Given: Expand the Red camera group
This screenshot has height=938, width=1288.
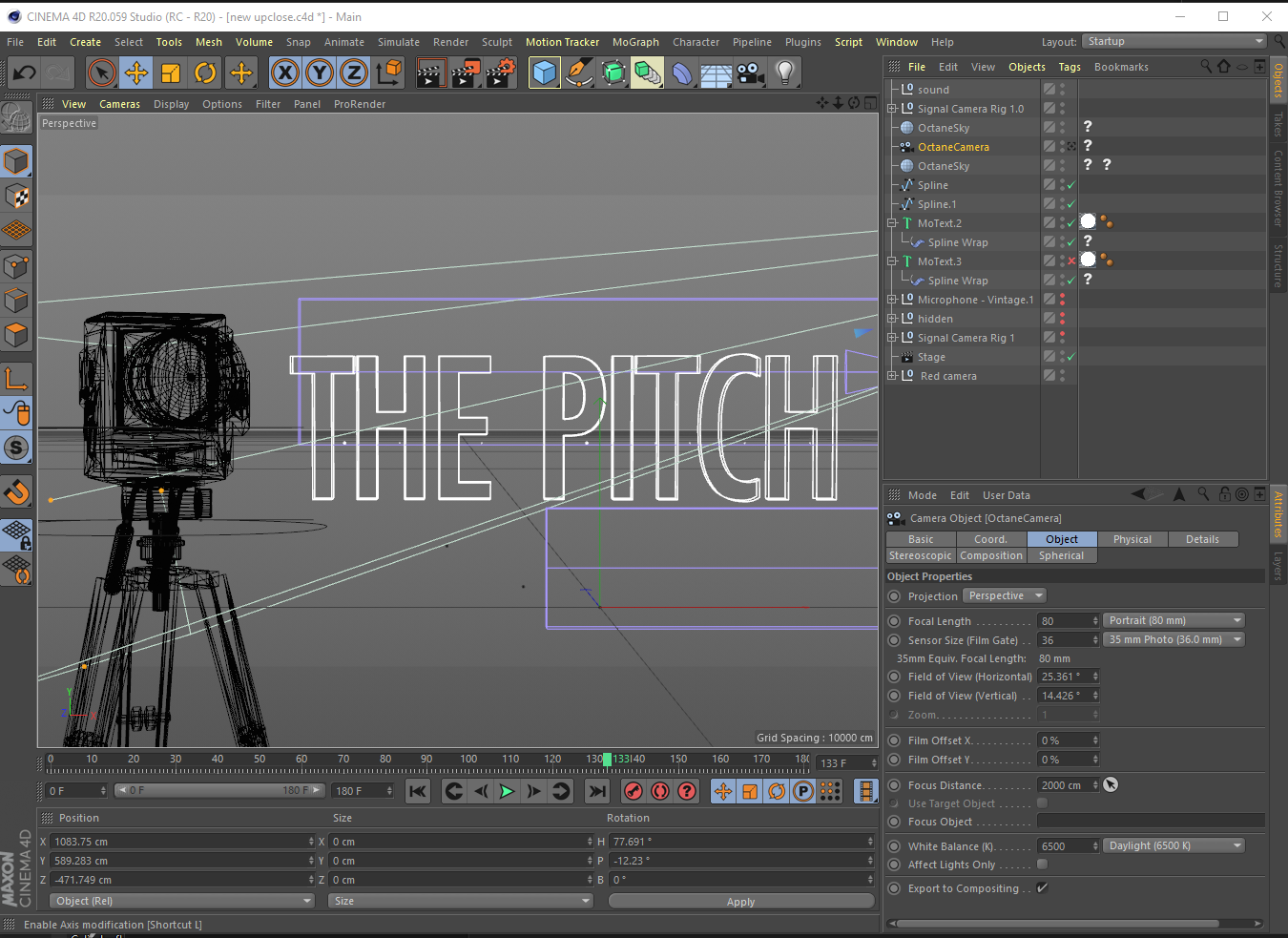Looking at the screenshot, I should tap(892, 376).
